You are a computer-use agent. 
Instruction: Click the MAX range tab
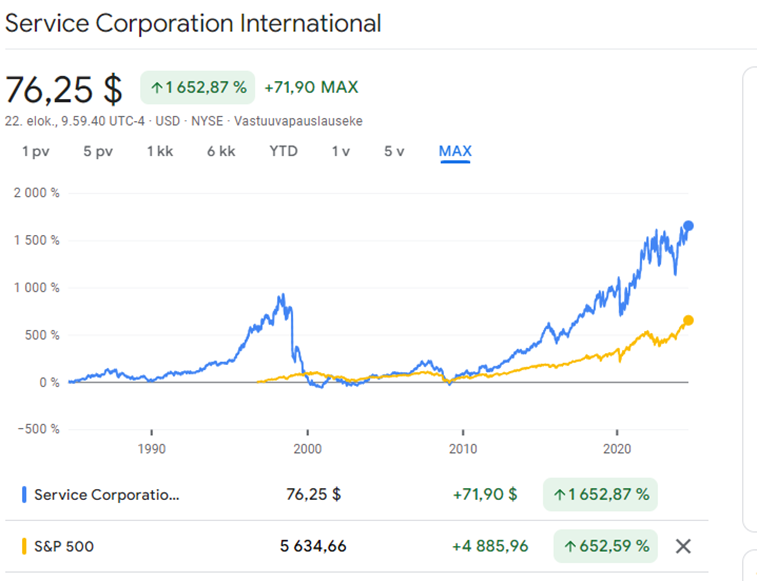(x=455, y=151)
